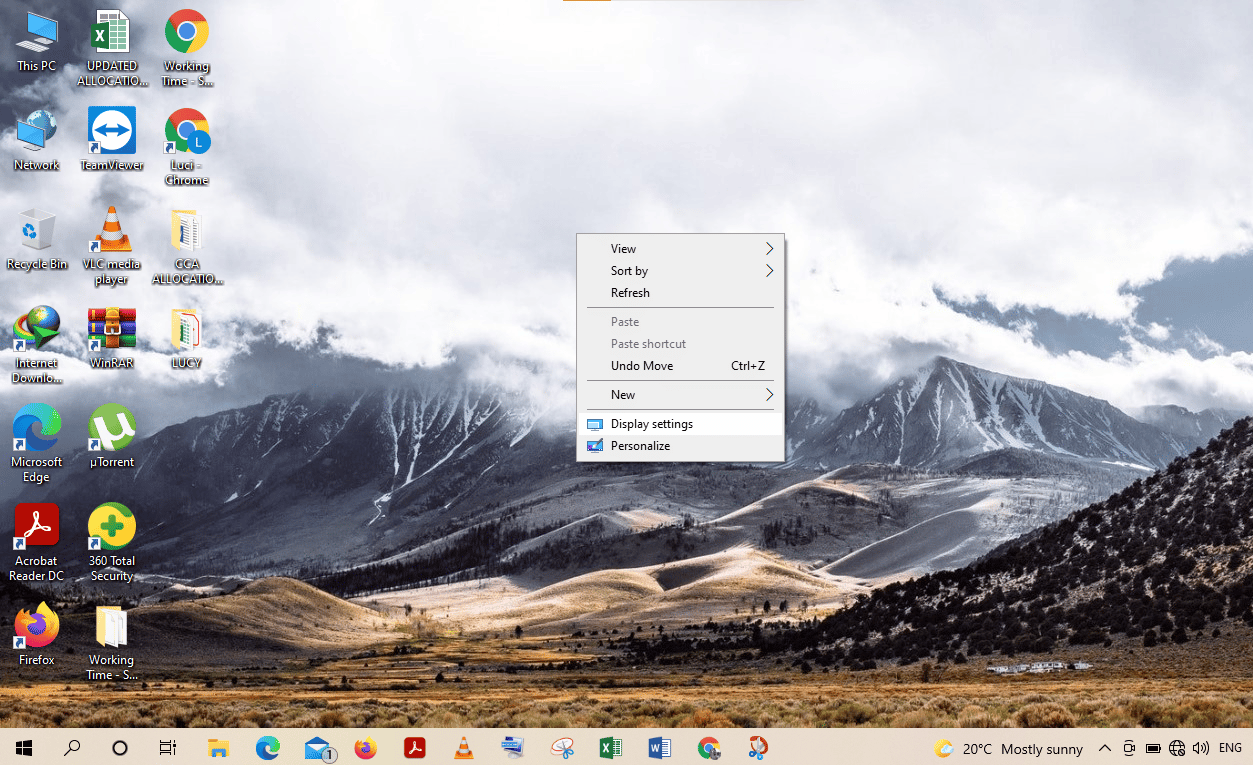
Task: Open the Meet Now tray icon
Action: tap(1129, 748)
